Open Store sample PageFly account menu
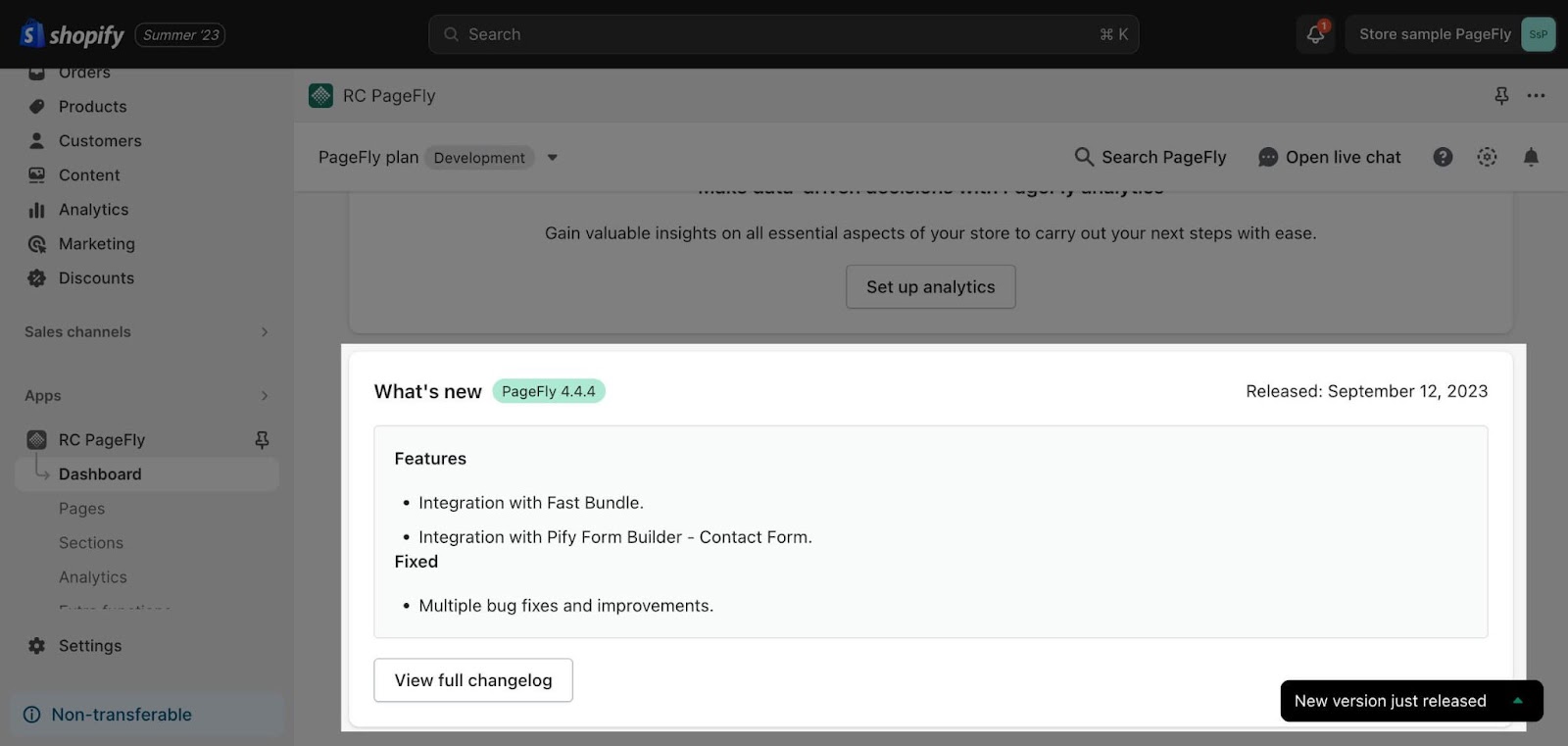 coord(1450,34)
